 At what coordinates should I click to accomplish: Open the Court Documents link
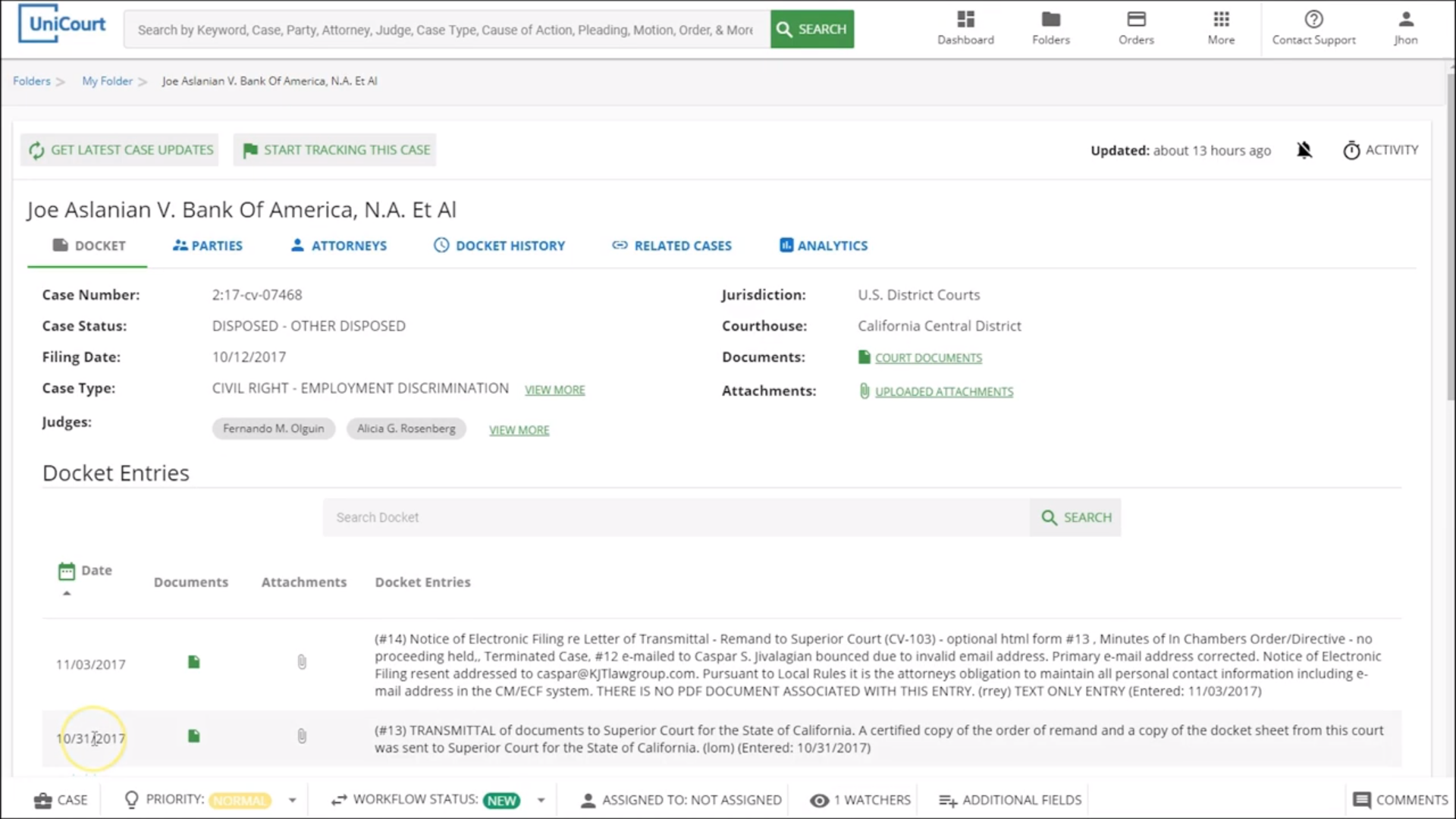click(927, 358)
